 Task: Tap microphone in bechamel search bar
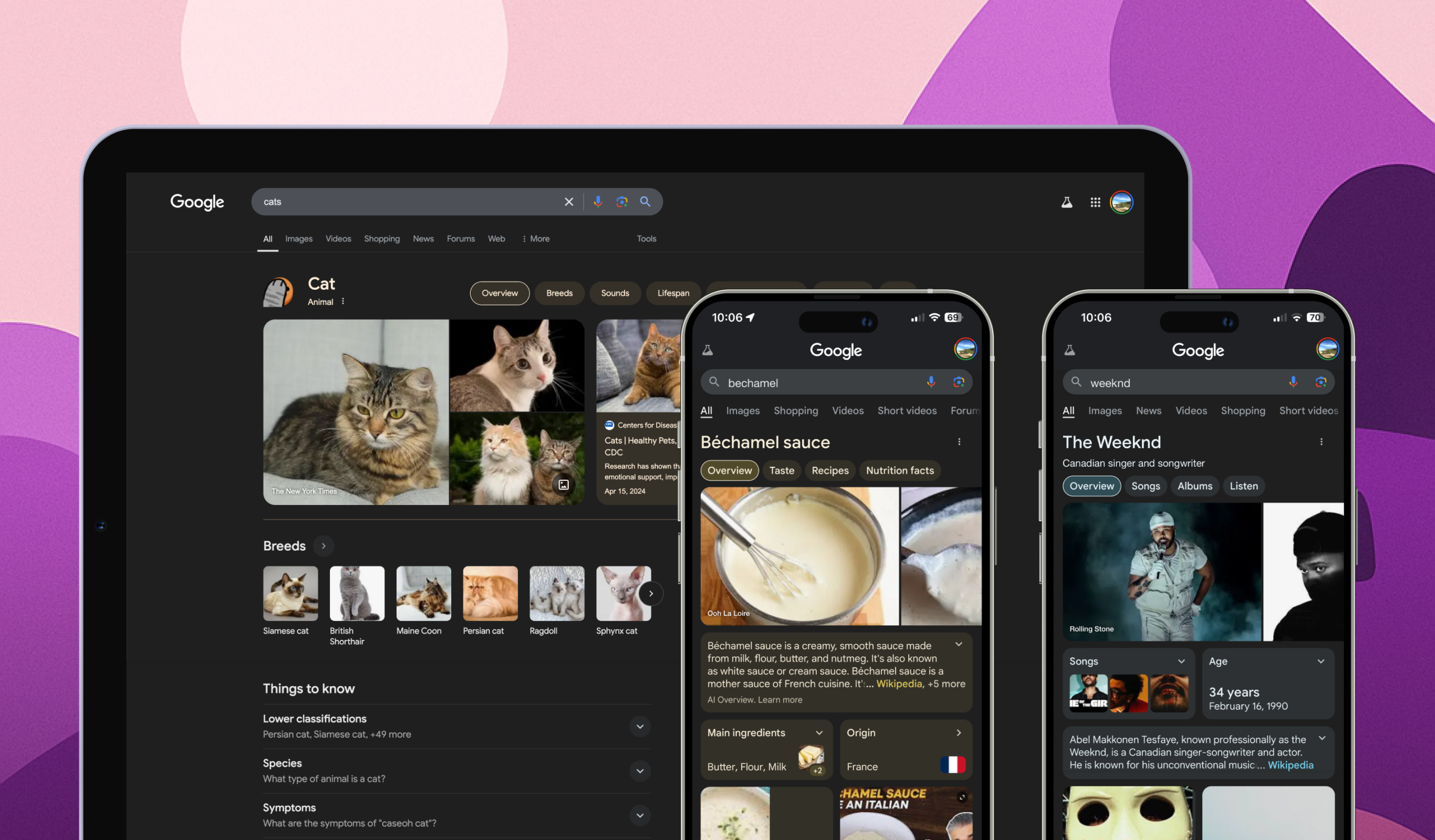(931, 382)
